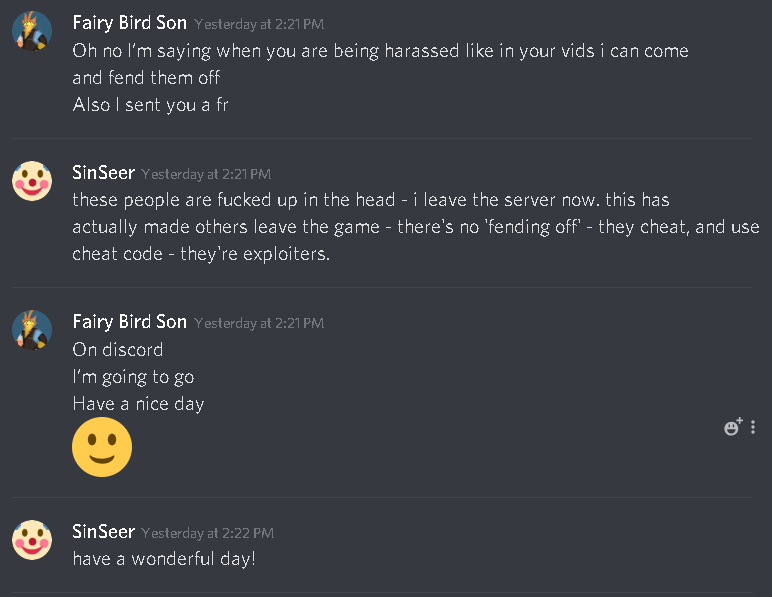Click first 'Yesterday at 2:21 PM' timestamp
772x597 pixels.
(x=259, y=24)
